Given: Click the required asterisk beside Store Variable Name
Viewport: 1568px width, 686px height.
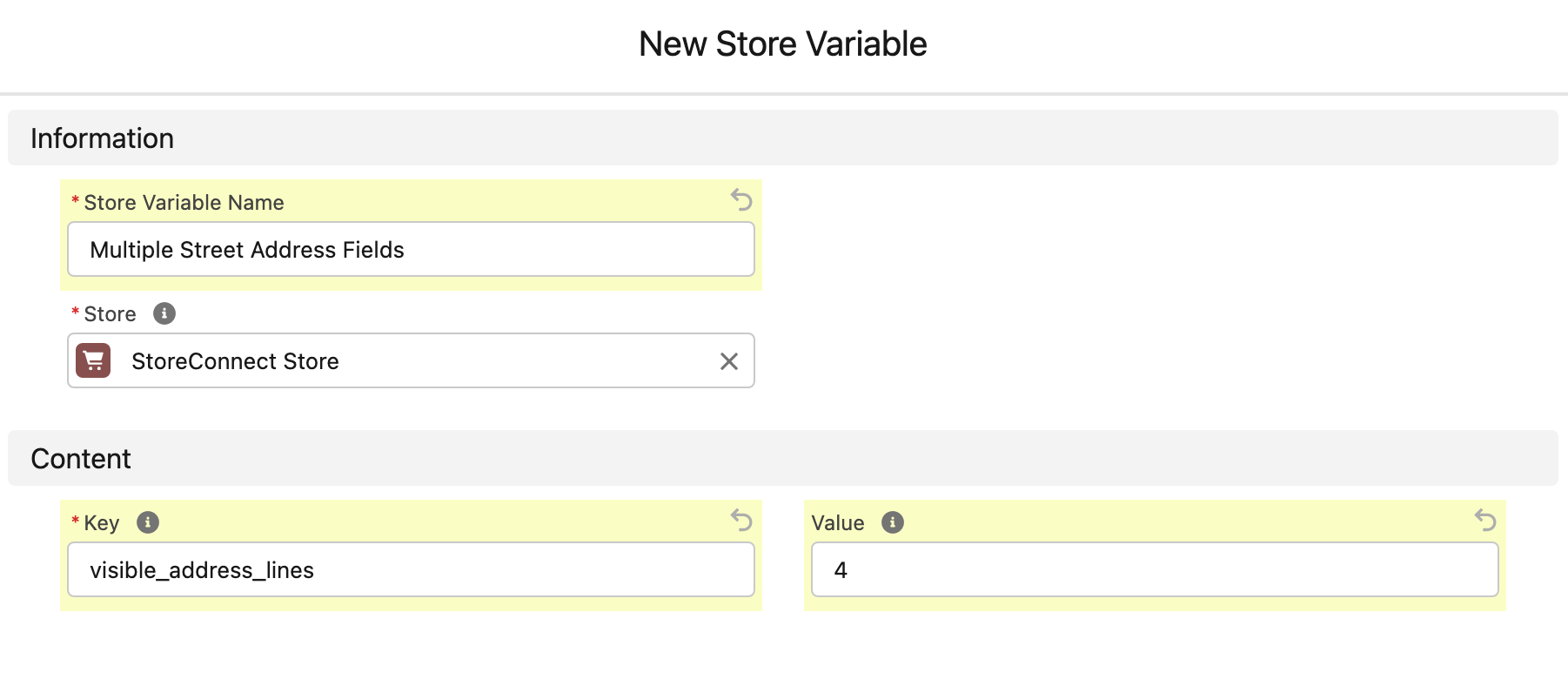Looking at the screenshot, I should click(74, 202).
